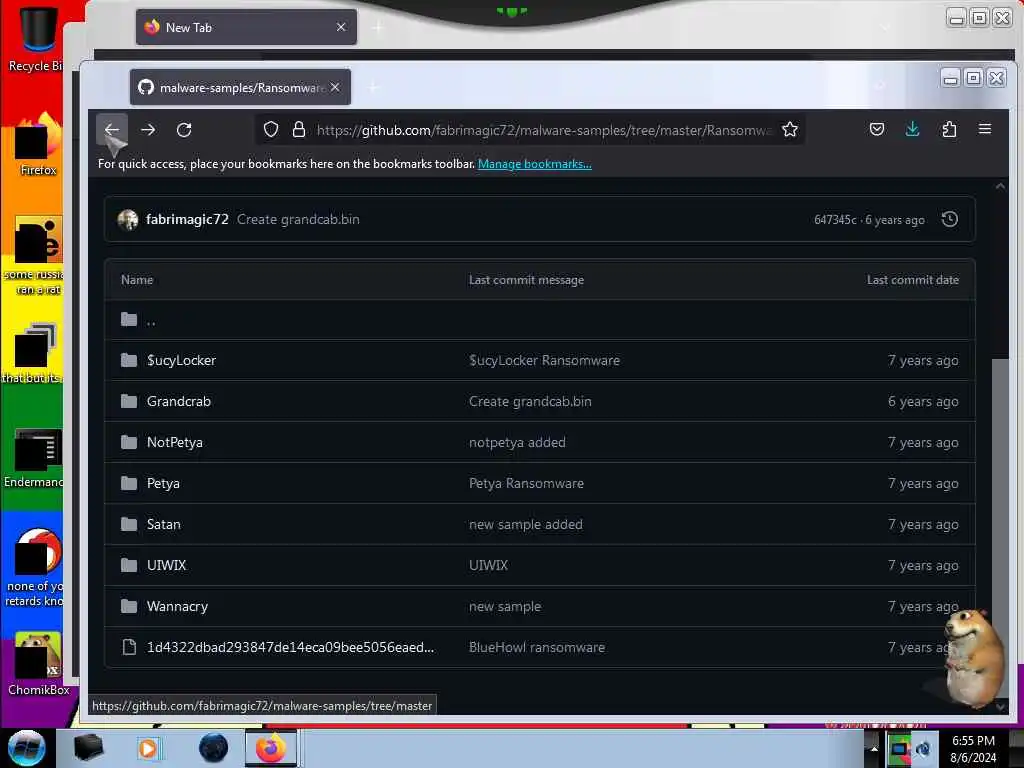The image size is (1024, 768).
Task: Select the ChomikBox desktop icon
Action: click(x=39, y=664)
